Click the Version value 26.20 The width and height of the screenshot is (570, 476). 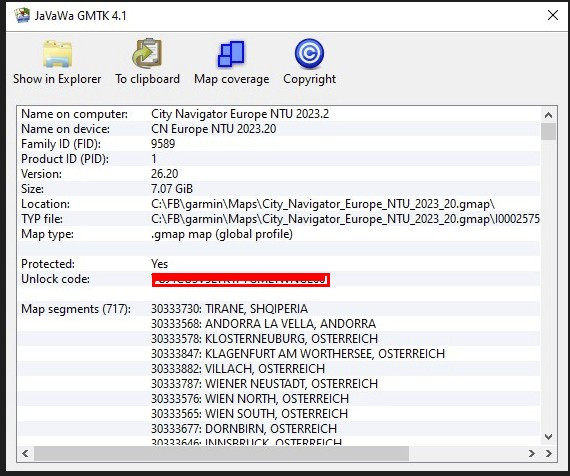[164, 174]
